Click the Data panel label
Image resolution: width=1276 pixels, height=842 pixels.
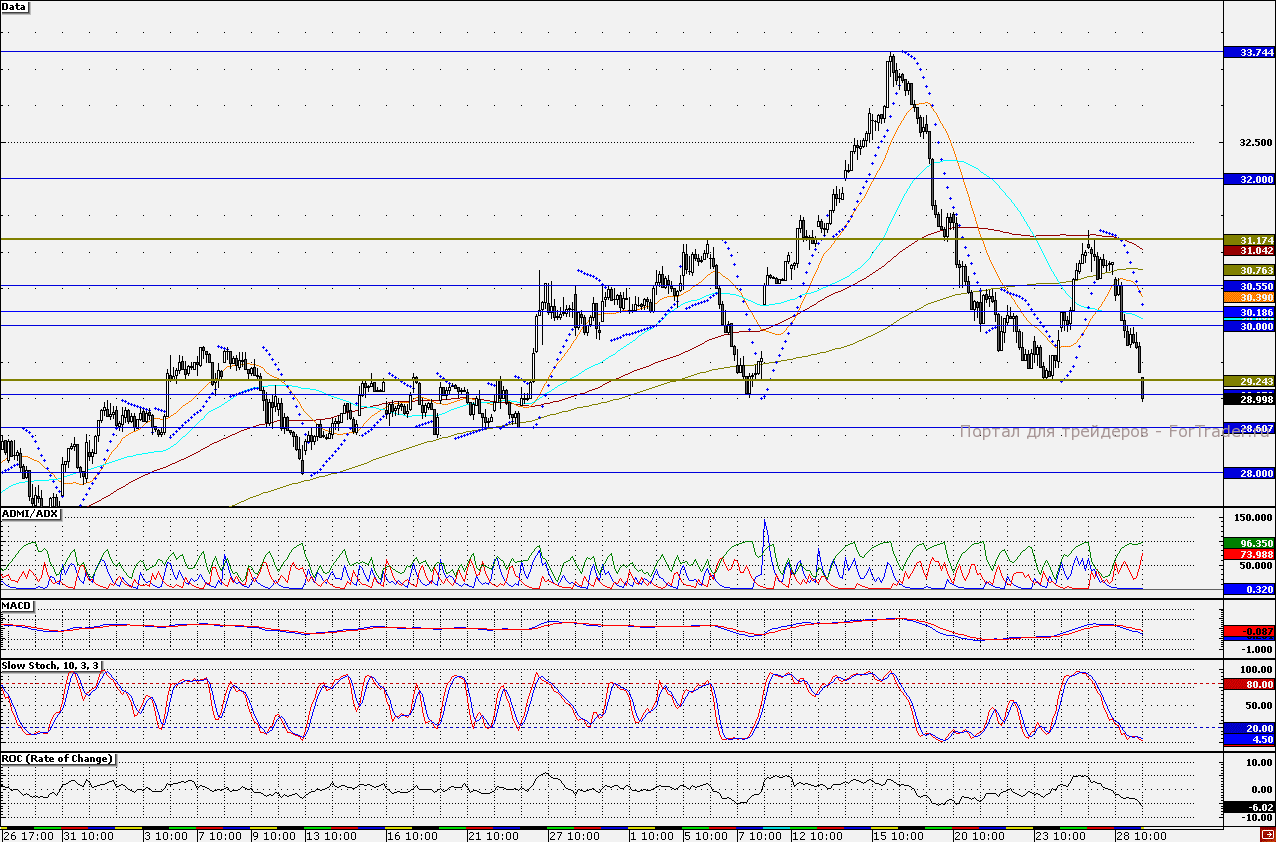(15, 7)
